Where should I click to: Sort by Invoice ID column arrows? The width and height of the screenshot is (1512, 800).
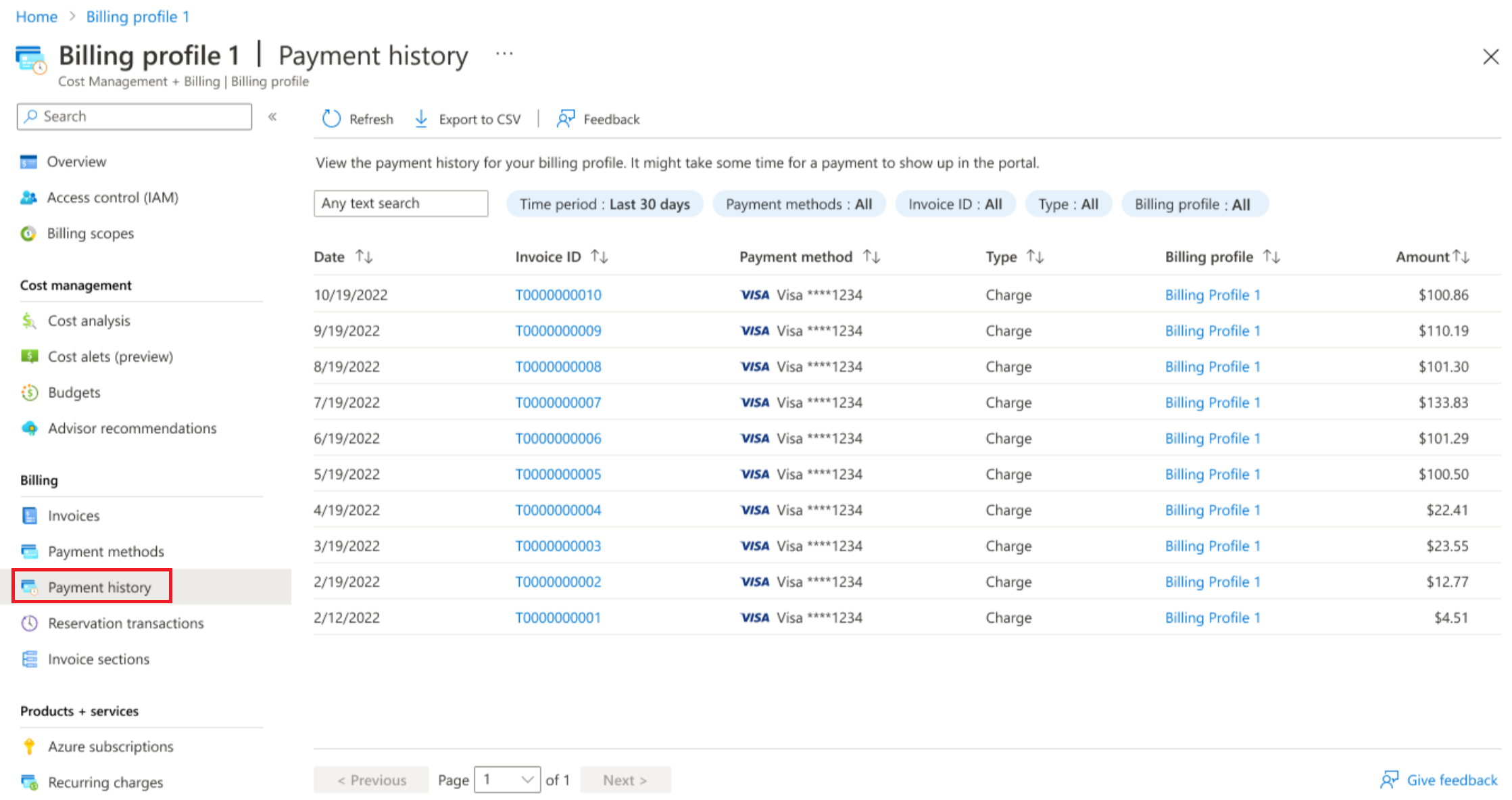600,256
